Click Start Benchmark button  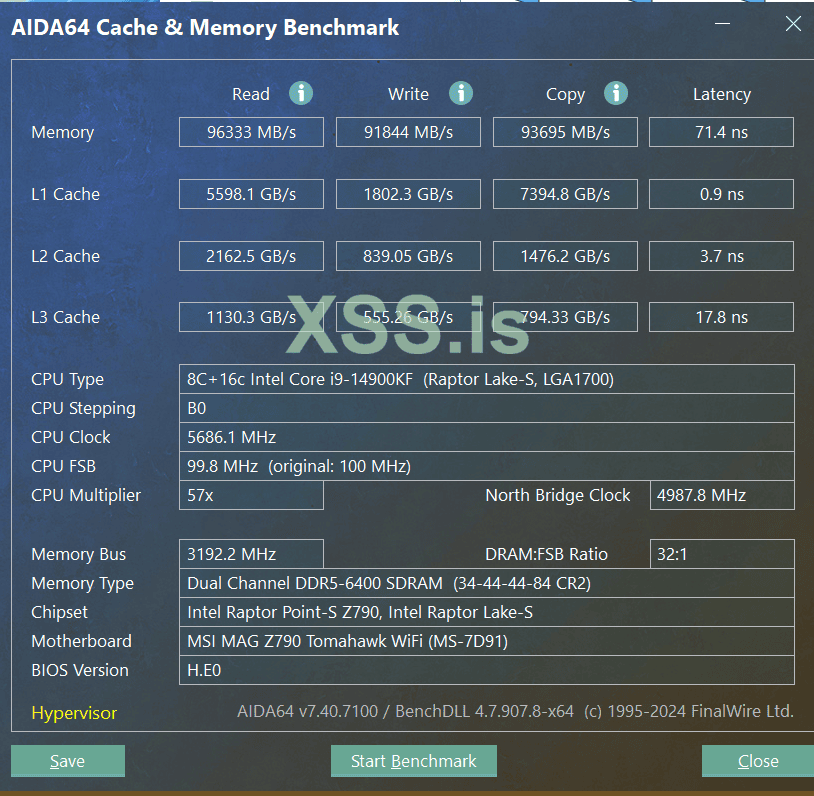414,761
